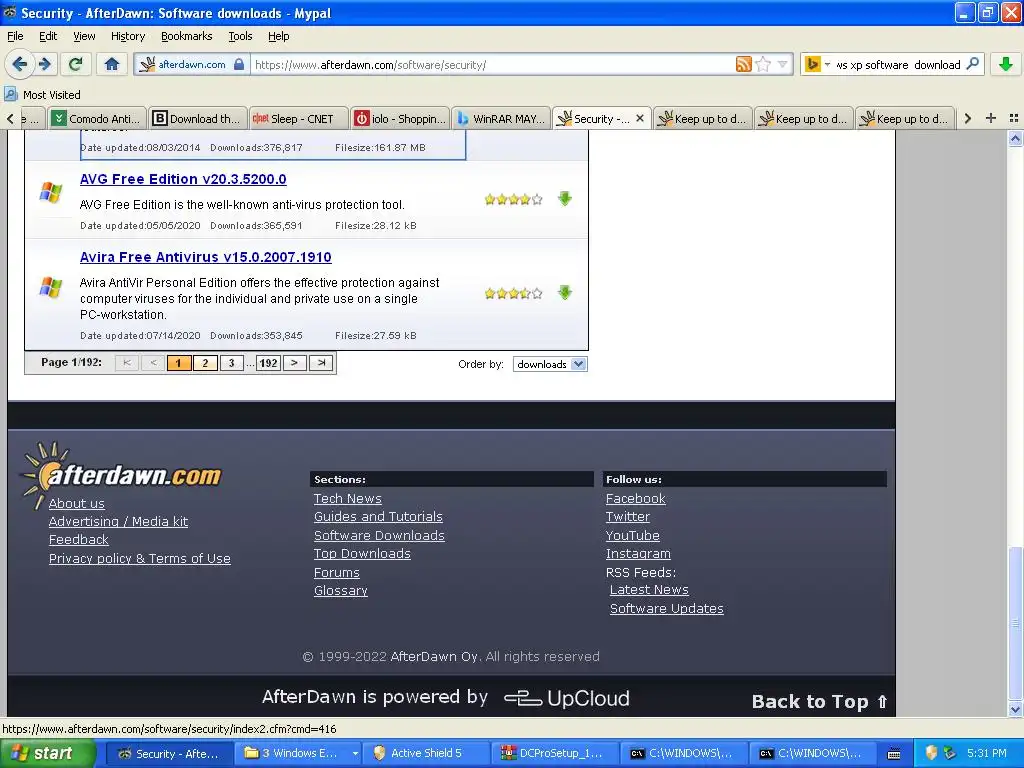Click the vertical scrollbar up arrow

click(1015, 138)
